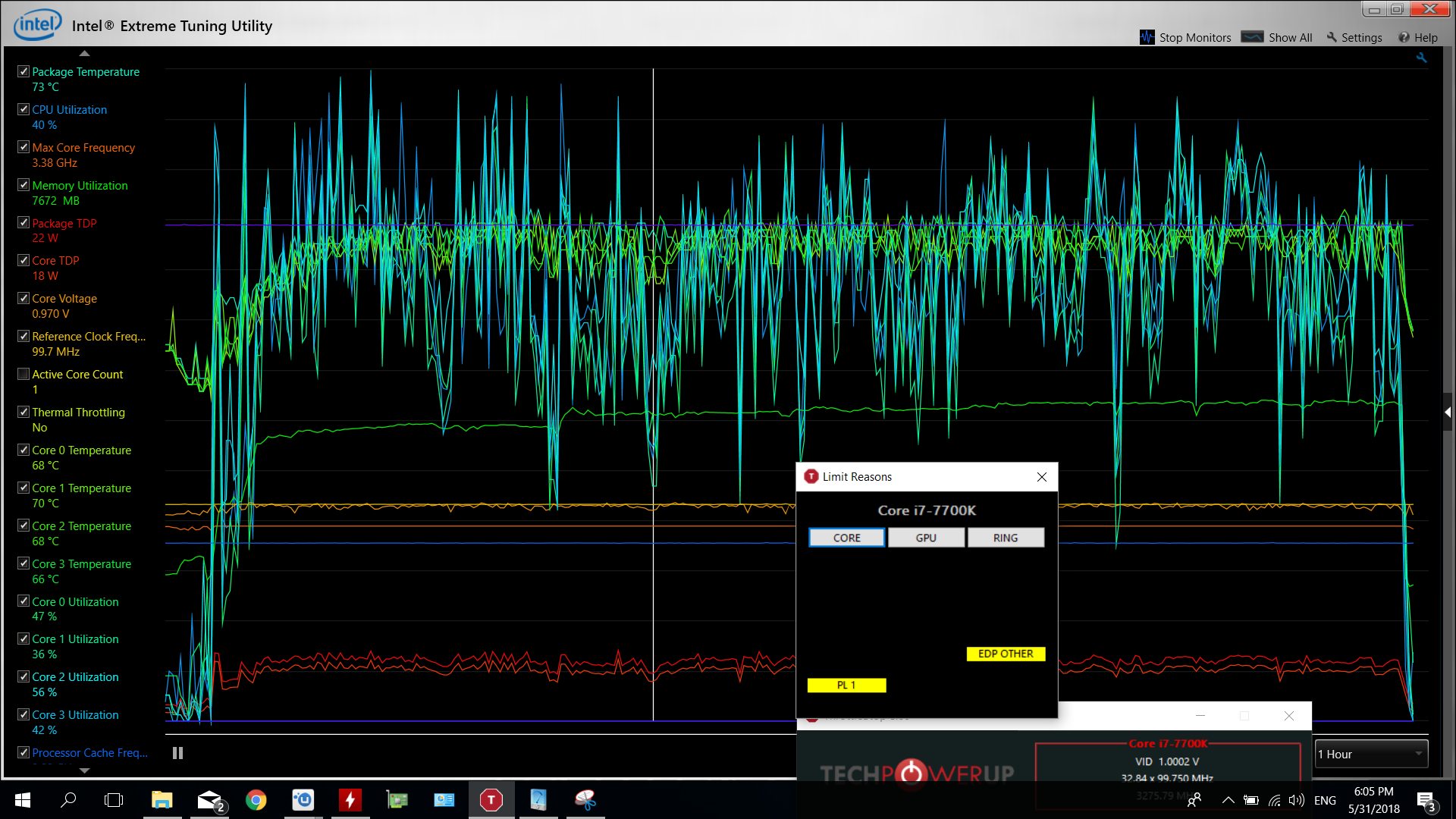Select CORE tab in Limit Reasons
This screenshot has width=1456, height=819.
846,538
